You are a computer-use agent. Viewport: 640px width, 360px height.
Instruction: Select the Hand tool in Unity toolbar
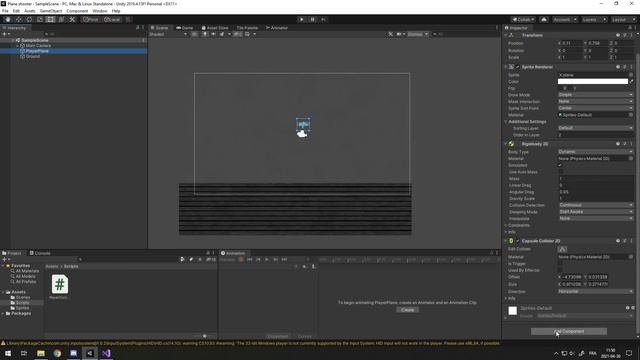[x=8, y=20]
